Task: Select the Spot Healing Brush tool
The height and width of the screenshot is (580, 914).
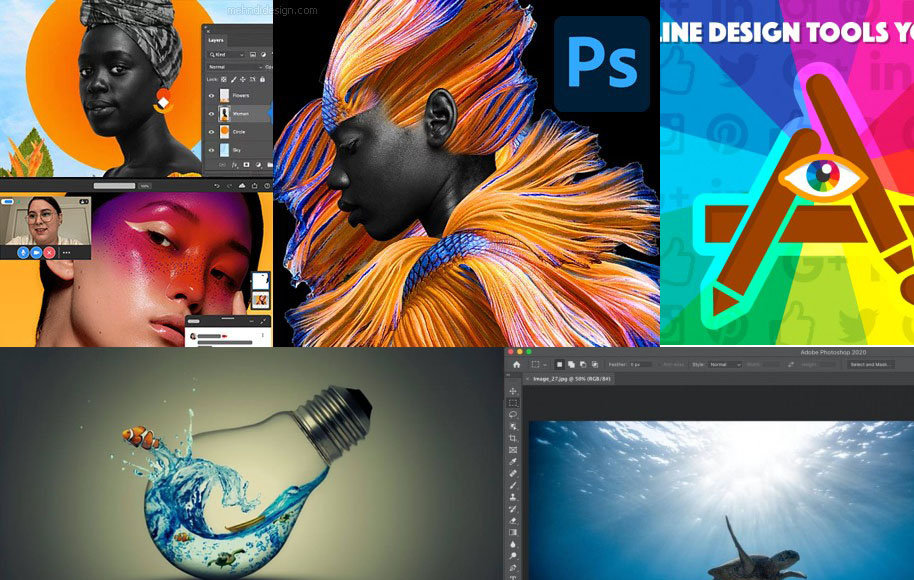Action: (x=513, y=473)
